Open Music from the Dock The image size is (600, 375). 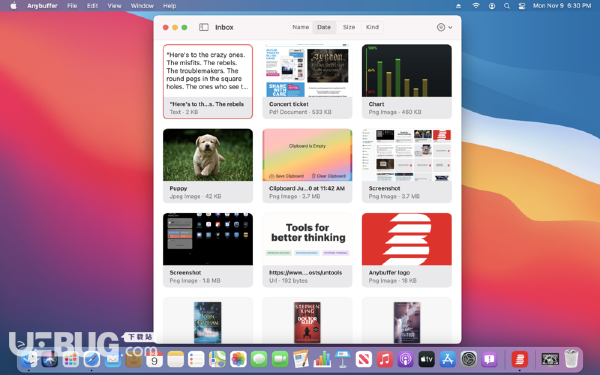(385, 359)
